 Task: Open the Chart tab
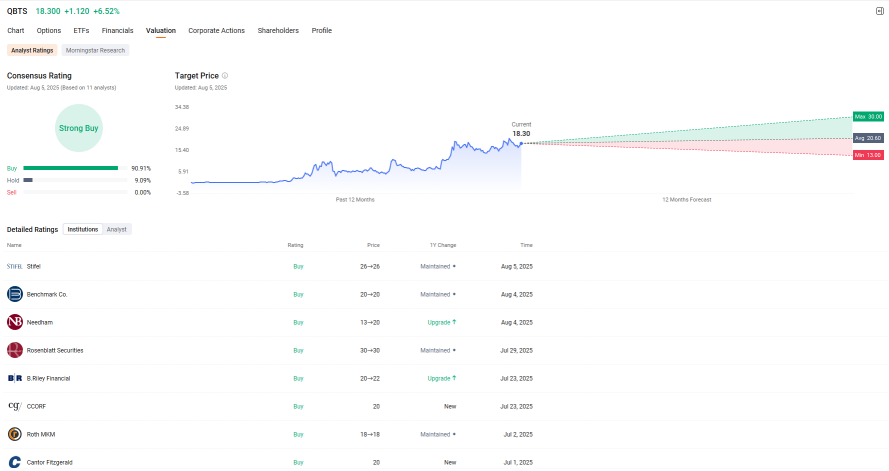pyautogui.click(x=16, y=31)
